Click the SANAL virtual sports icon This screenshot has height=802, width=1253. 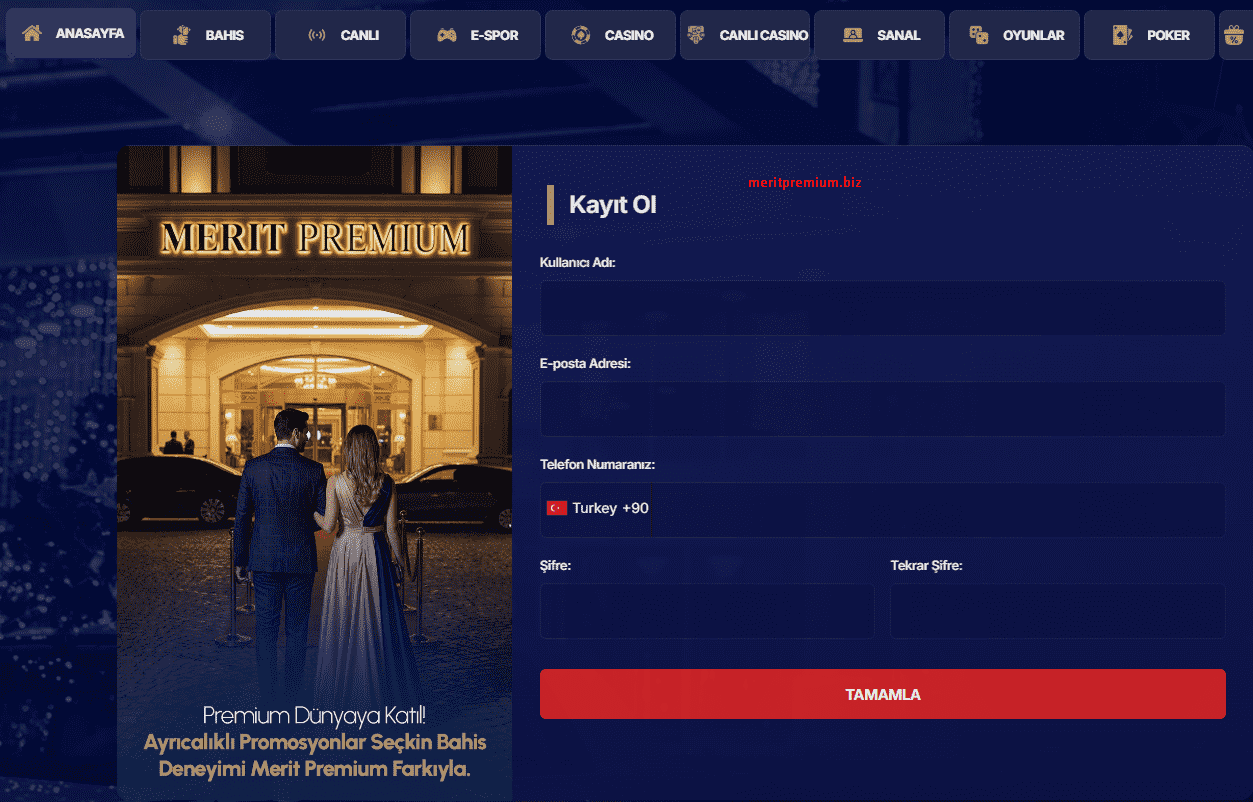pos(852,35)
